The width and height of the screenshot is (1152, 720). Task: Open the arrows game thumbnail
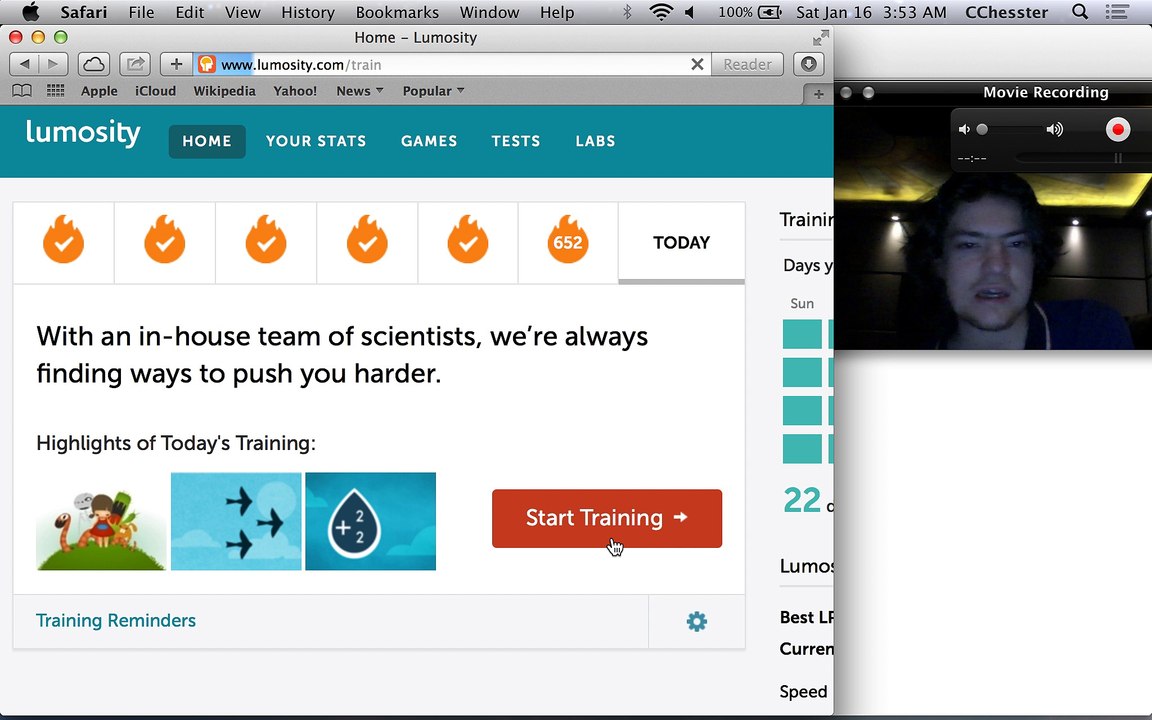[236, 521]
